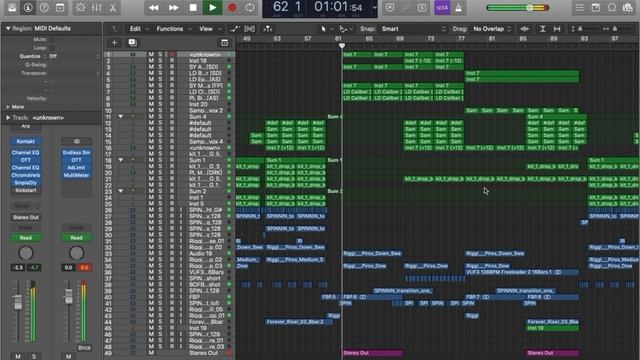
Task: Open Smart Controls
Action: 80,8
